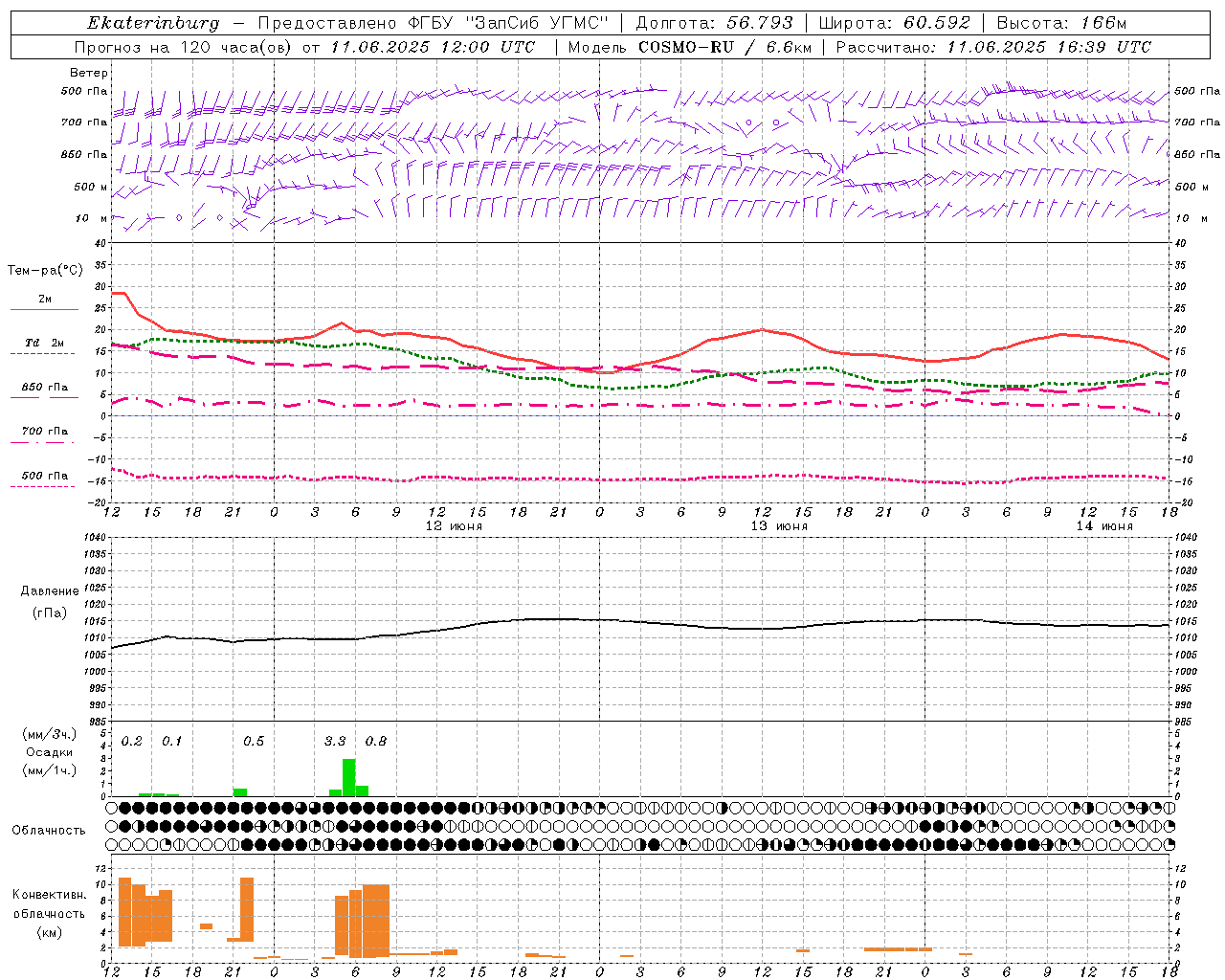Click the precipitation total '0.2'
Screen dimensions: 1225x980
tap(132, 742)
